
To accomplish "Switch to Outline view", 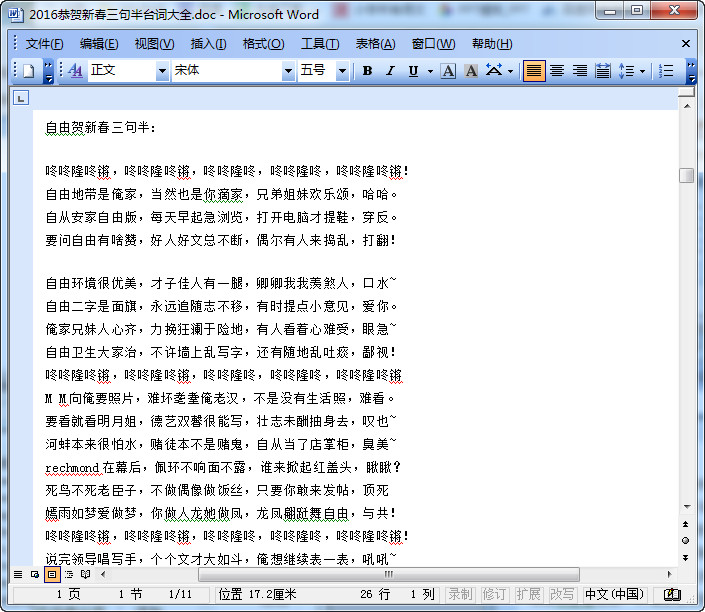I will tap(69, 574).
